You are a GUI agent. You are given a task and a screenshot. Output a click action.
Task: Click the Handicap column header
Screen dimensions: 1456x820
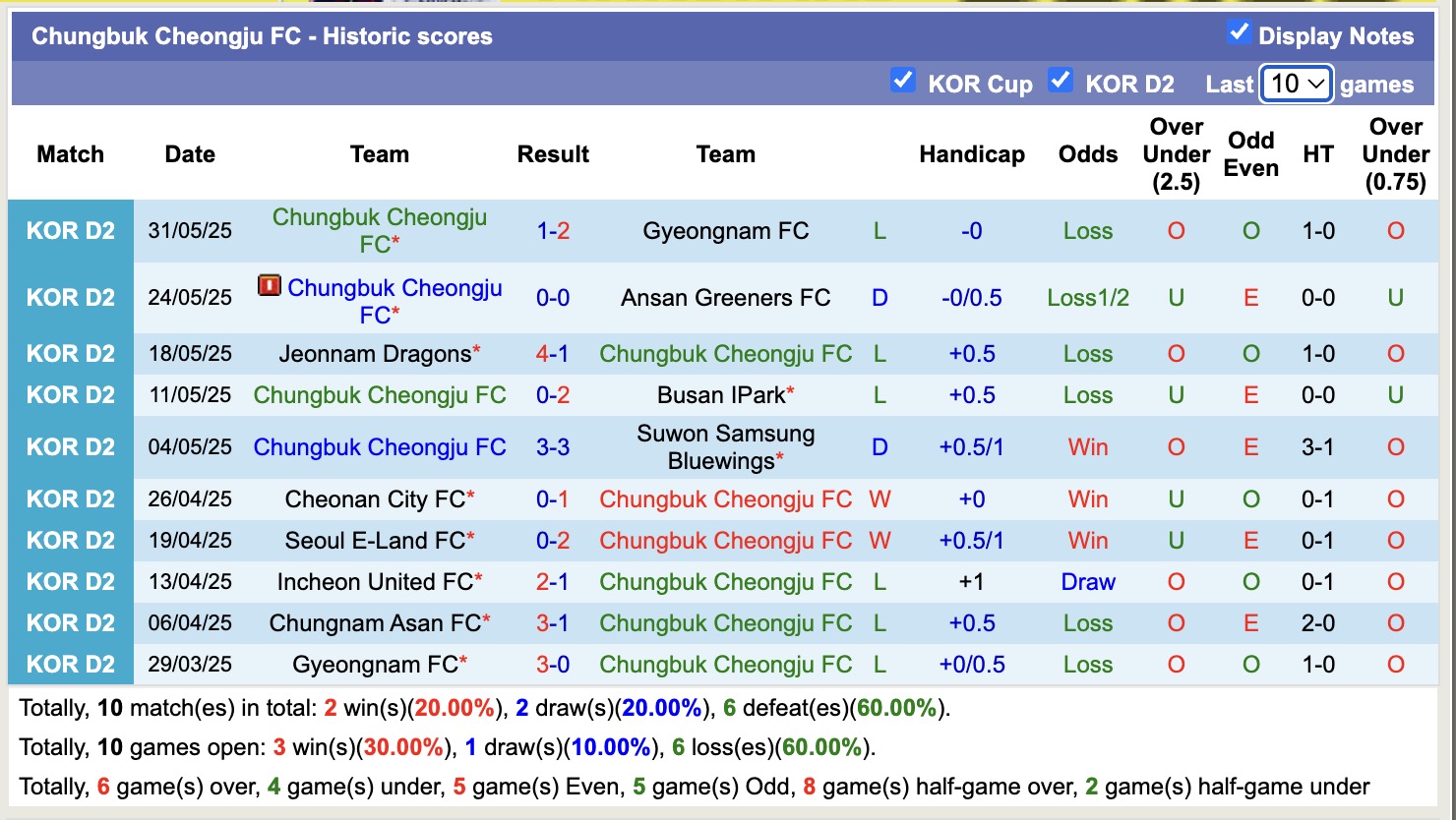click(x=972, y=153)
